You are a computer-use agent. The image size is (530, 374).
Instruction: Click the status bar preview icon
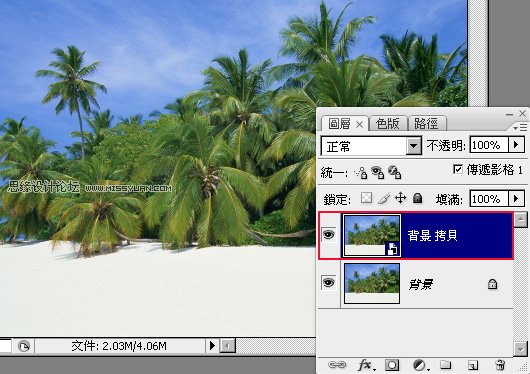(23, 346)
